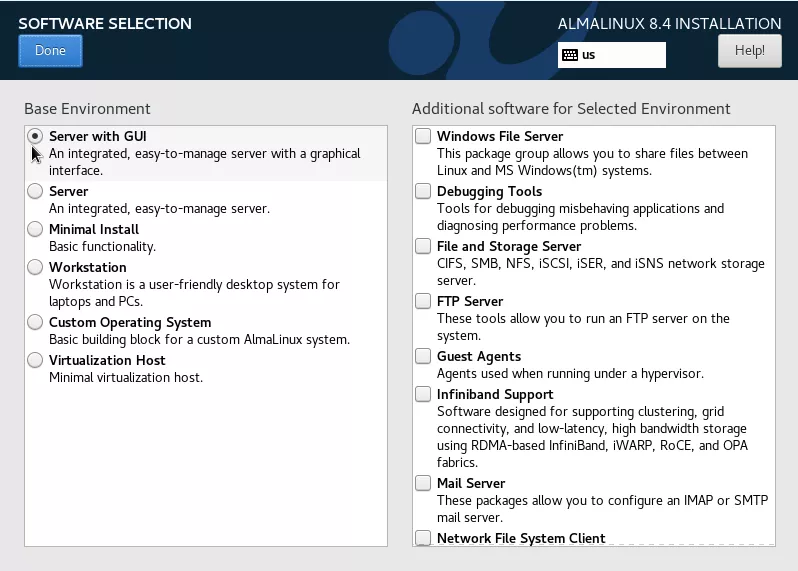Click the 'Workstation' label text

coord(88,267)
